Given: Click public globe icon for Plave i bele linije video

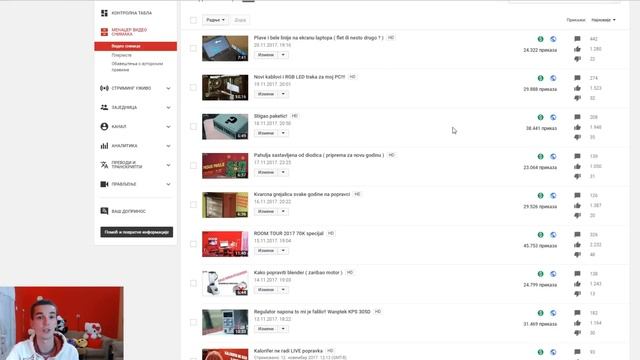Looking at the screenshot, I should pos(553,39).
